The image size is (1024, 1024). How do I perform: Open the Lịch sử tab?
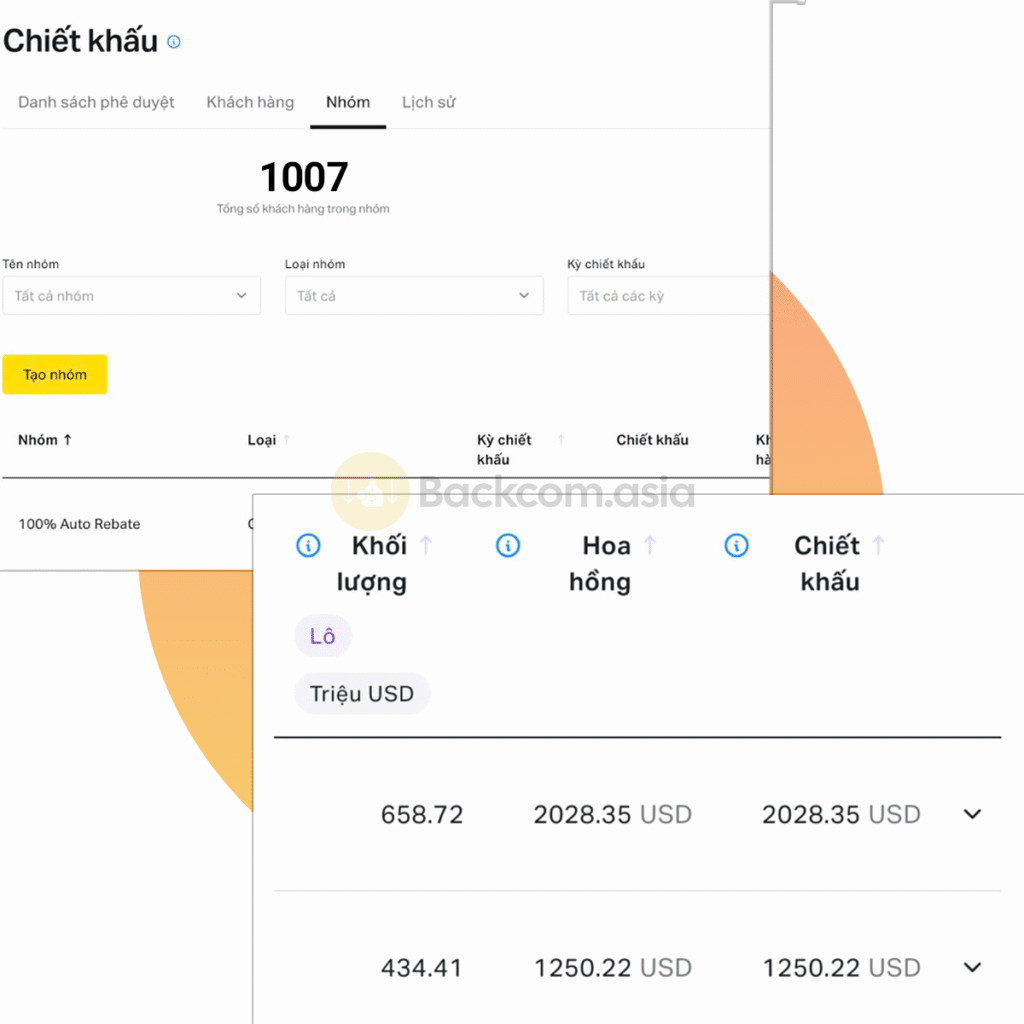point(428,102)
